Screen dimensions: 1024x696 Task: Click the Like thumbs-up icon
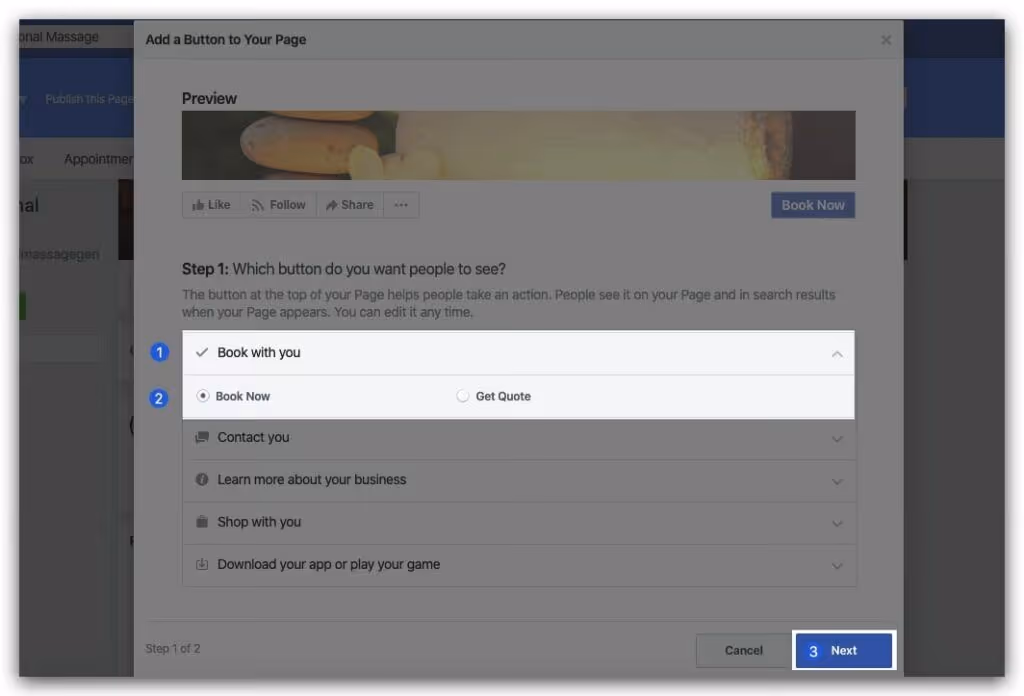click(198, 205)
